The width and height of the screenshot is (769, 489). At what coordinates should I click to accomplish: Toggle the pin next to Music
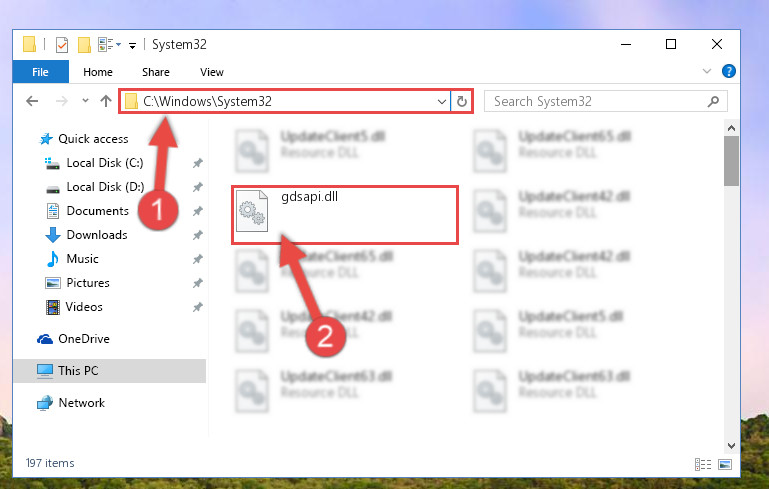point(198,259)
